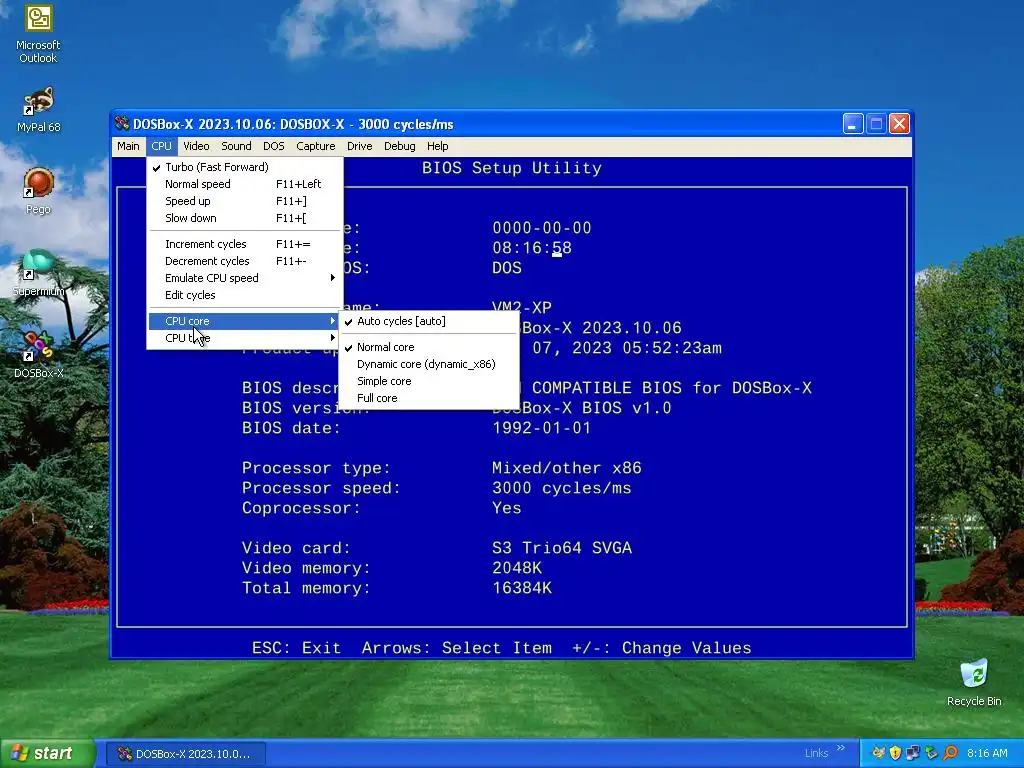The height and width of the screenshot is (768, 1024).
Task: Choose Slow down menu entry
Action: [x=245, y=218]
